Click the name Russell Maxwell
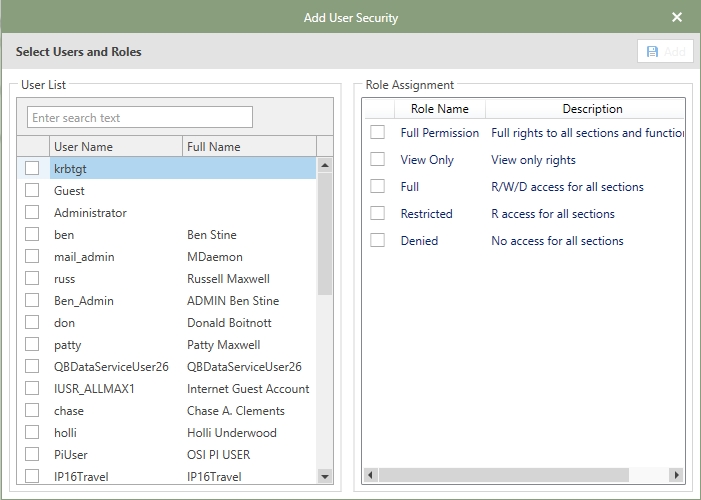 228,279
